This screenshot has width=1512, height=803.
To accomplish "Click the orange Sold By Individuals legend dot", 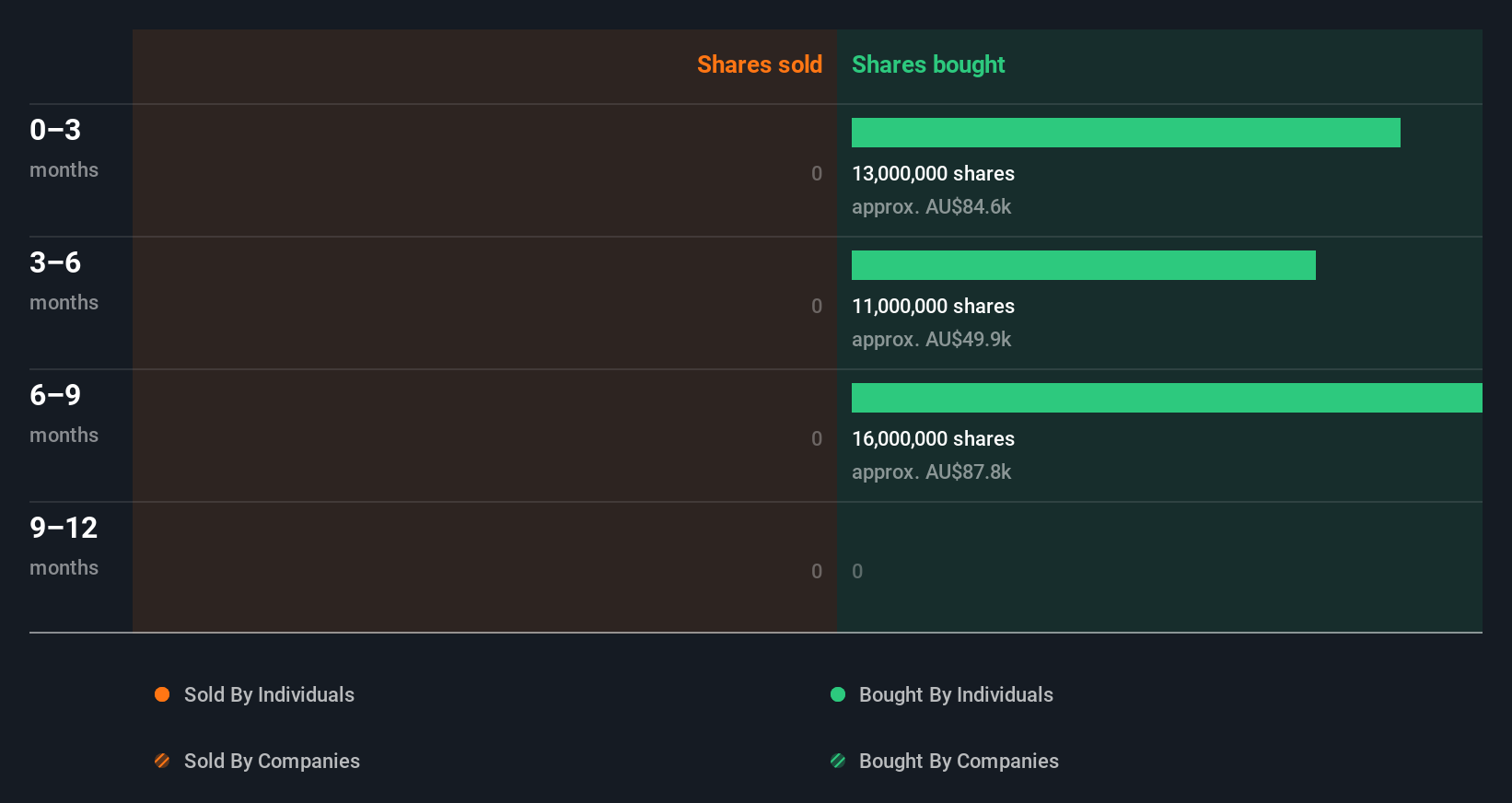I will point(162,694).
